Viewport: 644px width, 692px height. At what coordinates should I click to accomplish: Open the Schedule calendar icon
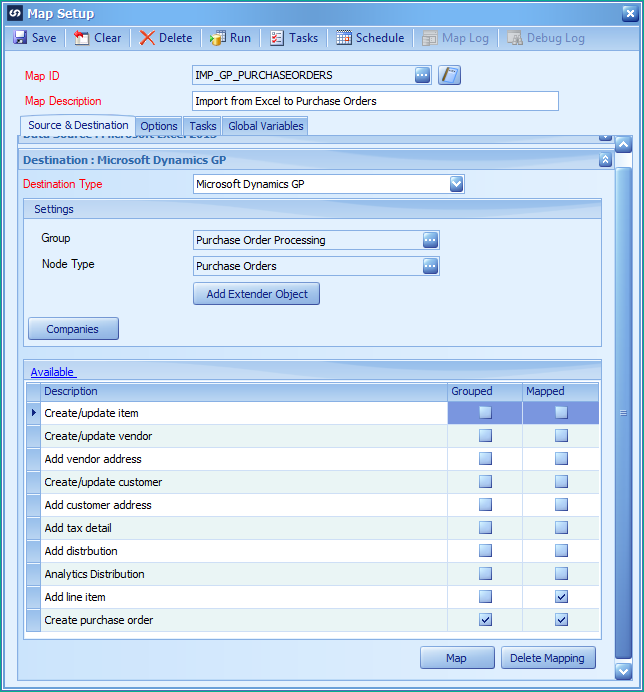(x=344, y=38)
